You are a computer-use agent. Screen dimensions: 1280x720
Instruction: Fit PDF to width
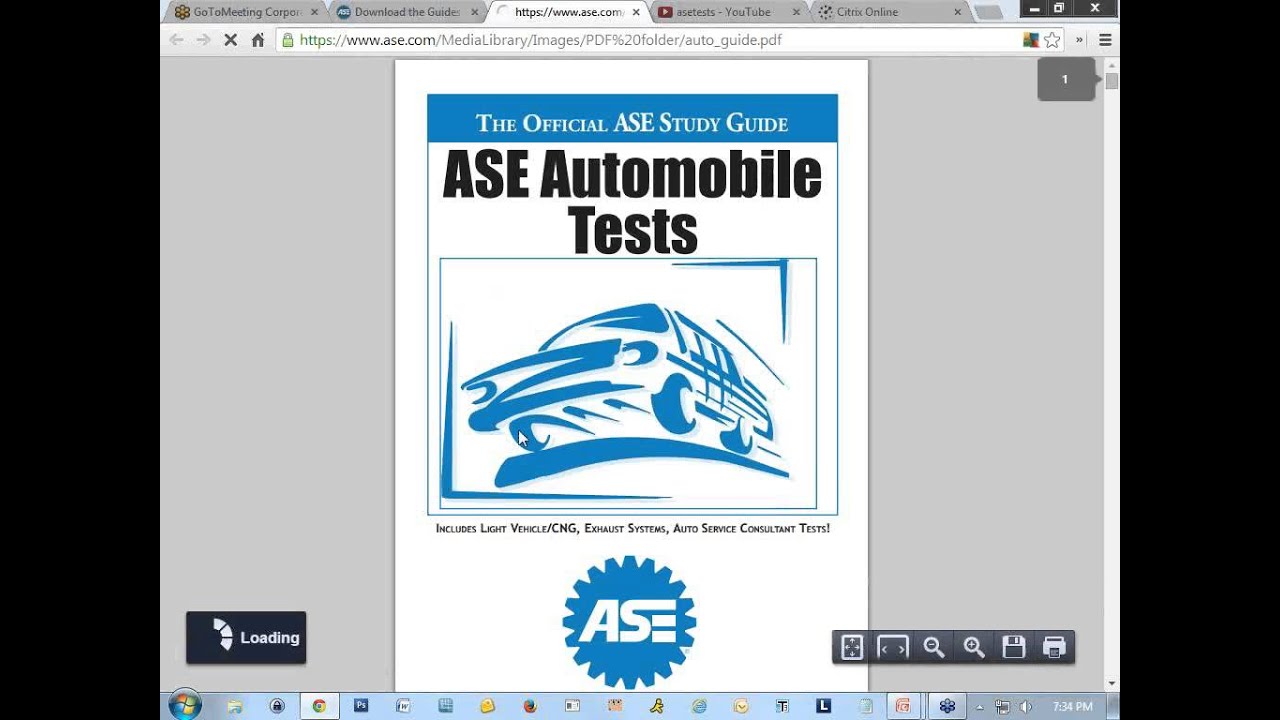(x=893, y=647)
